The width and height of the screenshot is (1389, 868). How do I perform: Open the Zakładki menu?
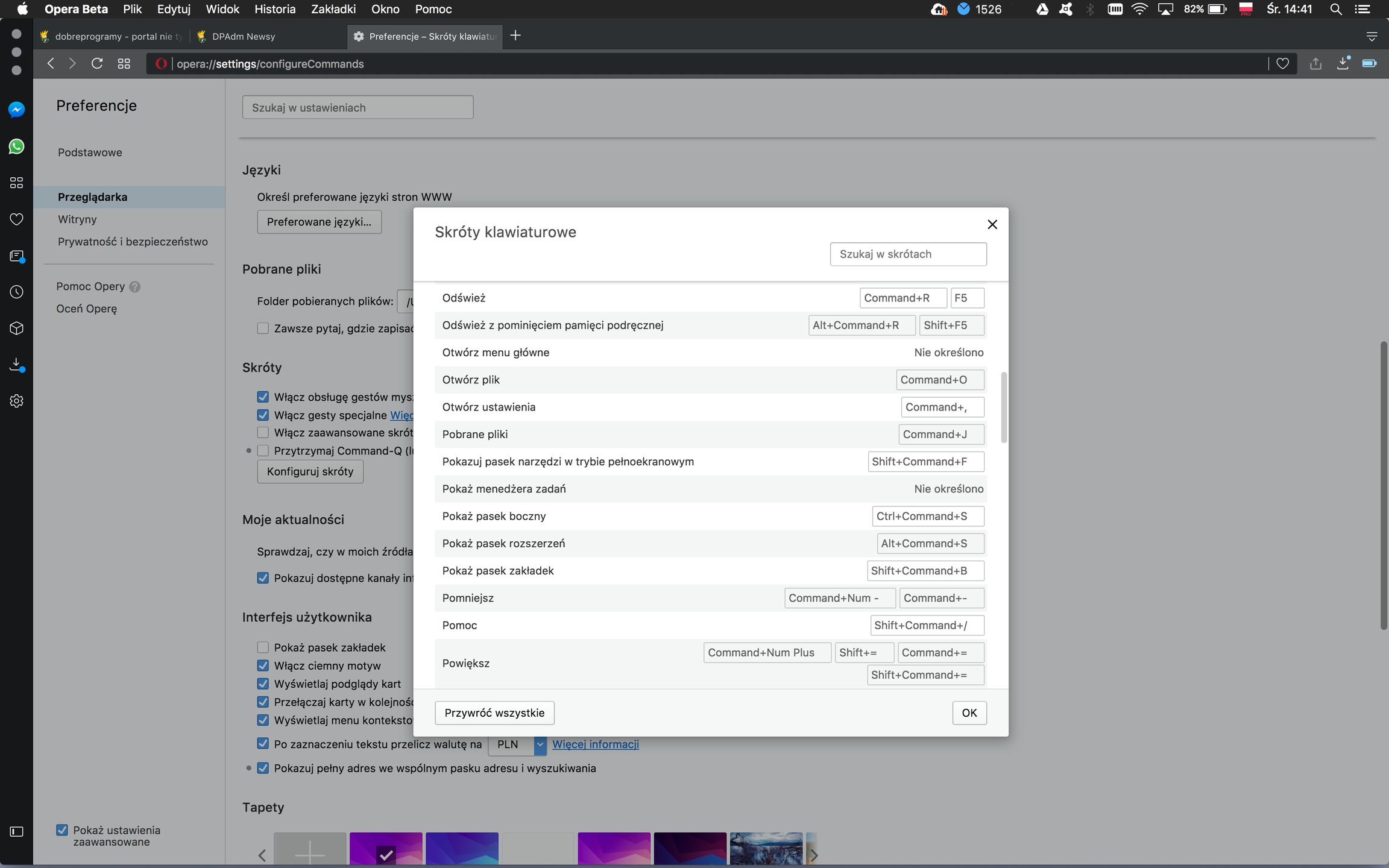333,9
